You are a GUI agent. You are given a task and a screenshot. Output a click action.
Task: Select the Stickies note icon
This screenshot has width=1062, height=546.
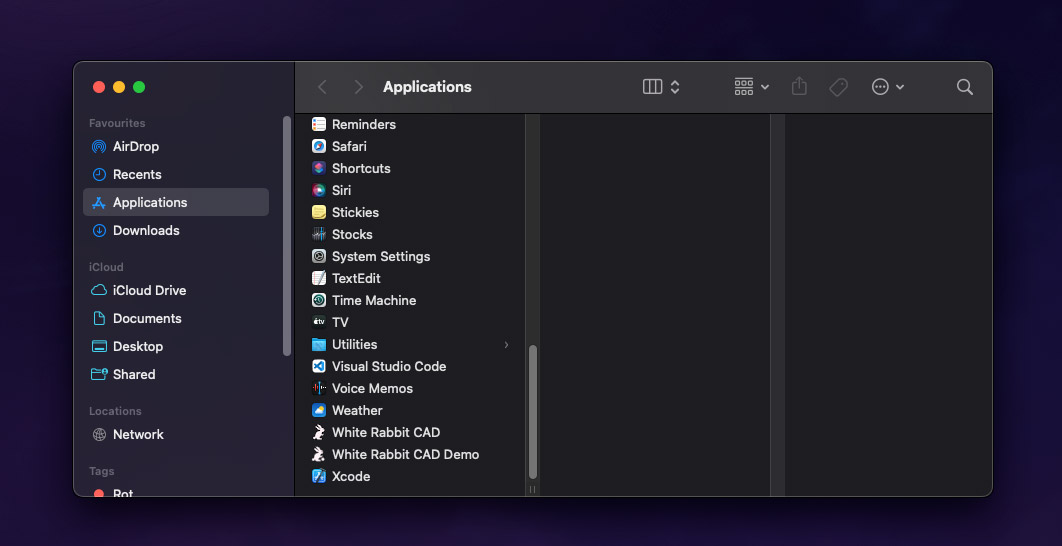click(318, 212)
